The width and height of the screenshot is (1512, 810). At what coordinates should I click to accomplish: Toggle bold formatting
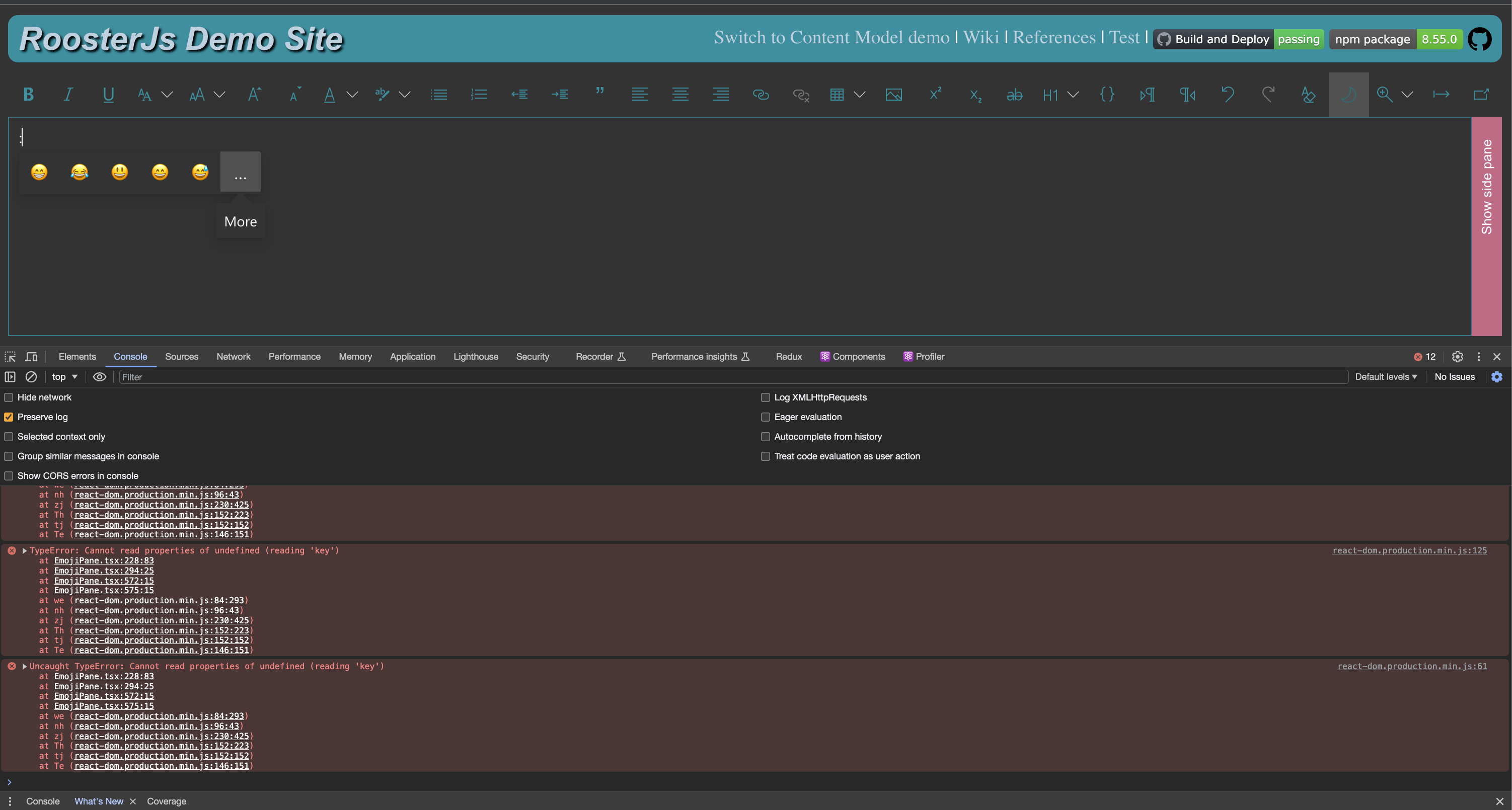click(28, 94)
